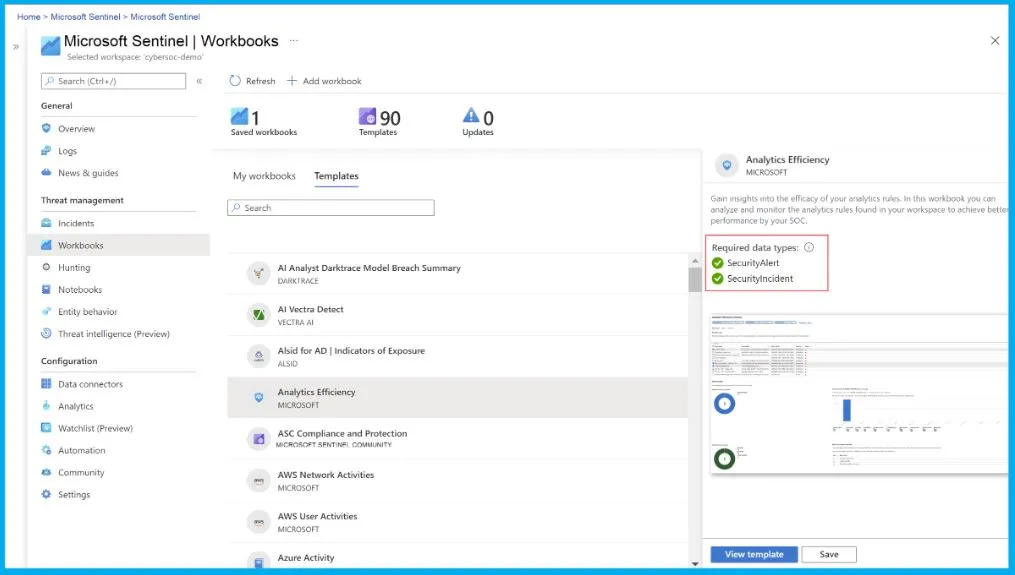The width and height of the screenshot is (1015, 575).
Task: Select the AI Vectra Detect template
Action: point(457,315)
